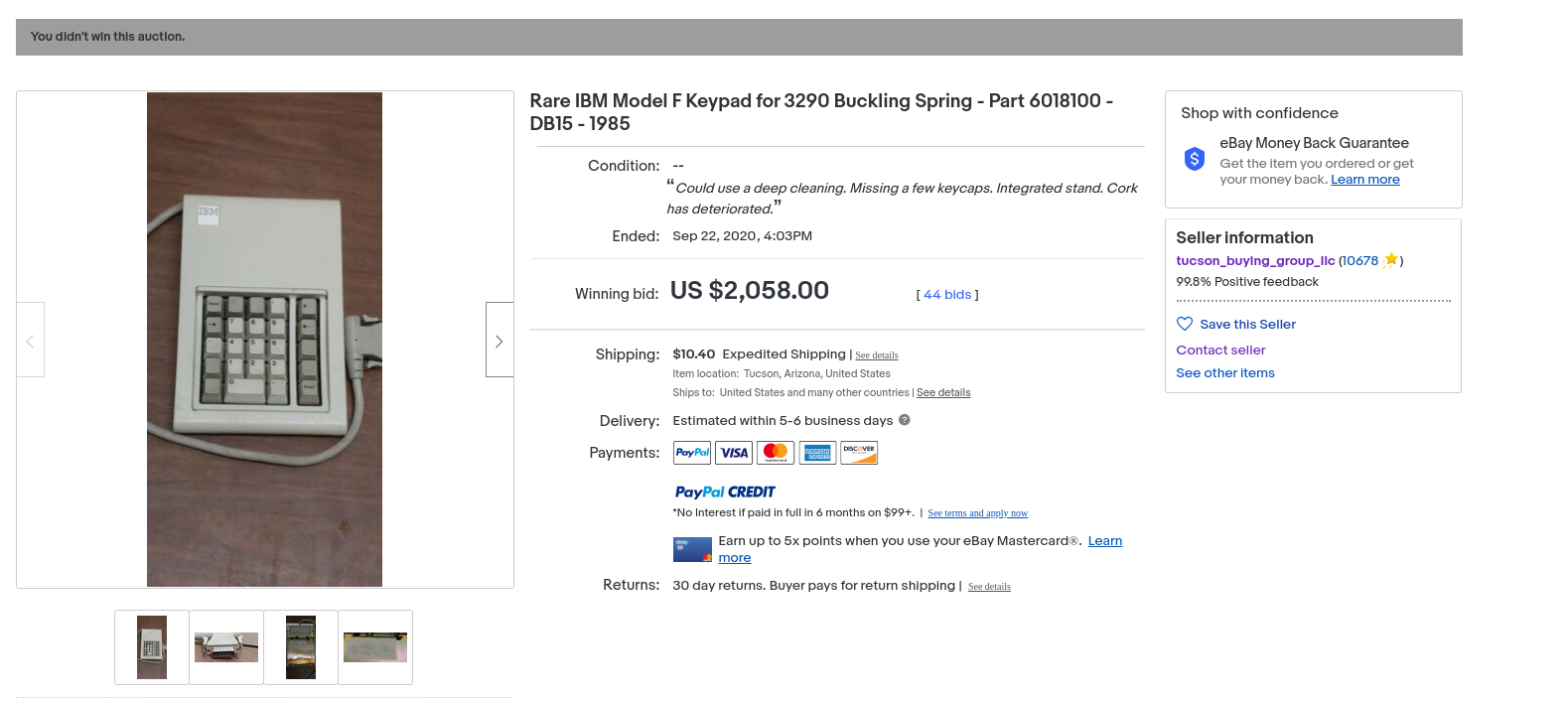This screenshot has height=703, width=1568.
Task: Open the 44 bids history link
Action: [x=947, y=295]
